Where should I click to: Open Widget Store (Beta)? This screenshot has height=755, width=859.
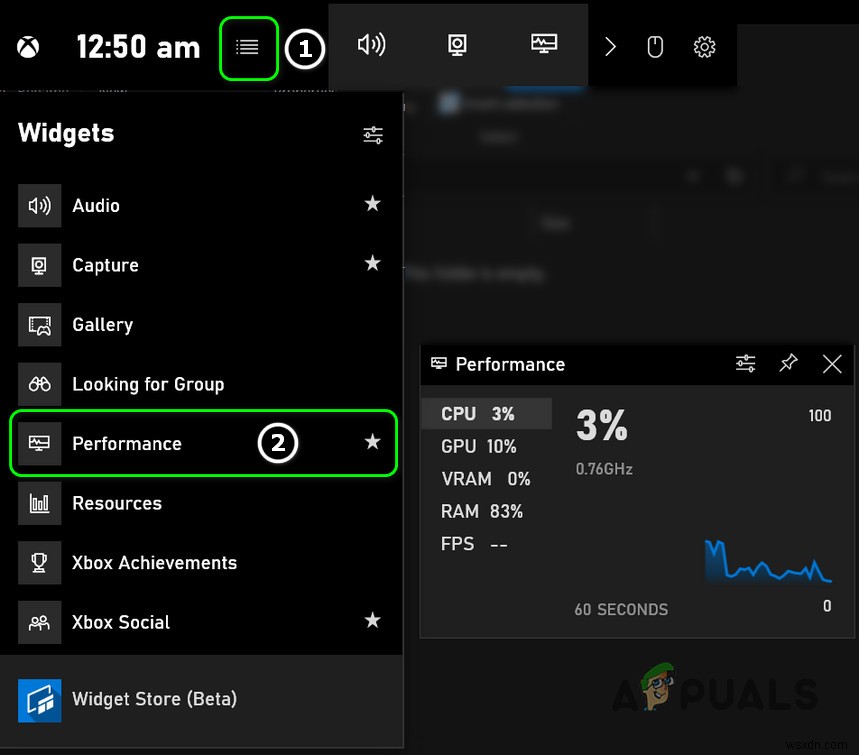pos(154,699)
